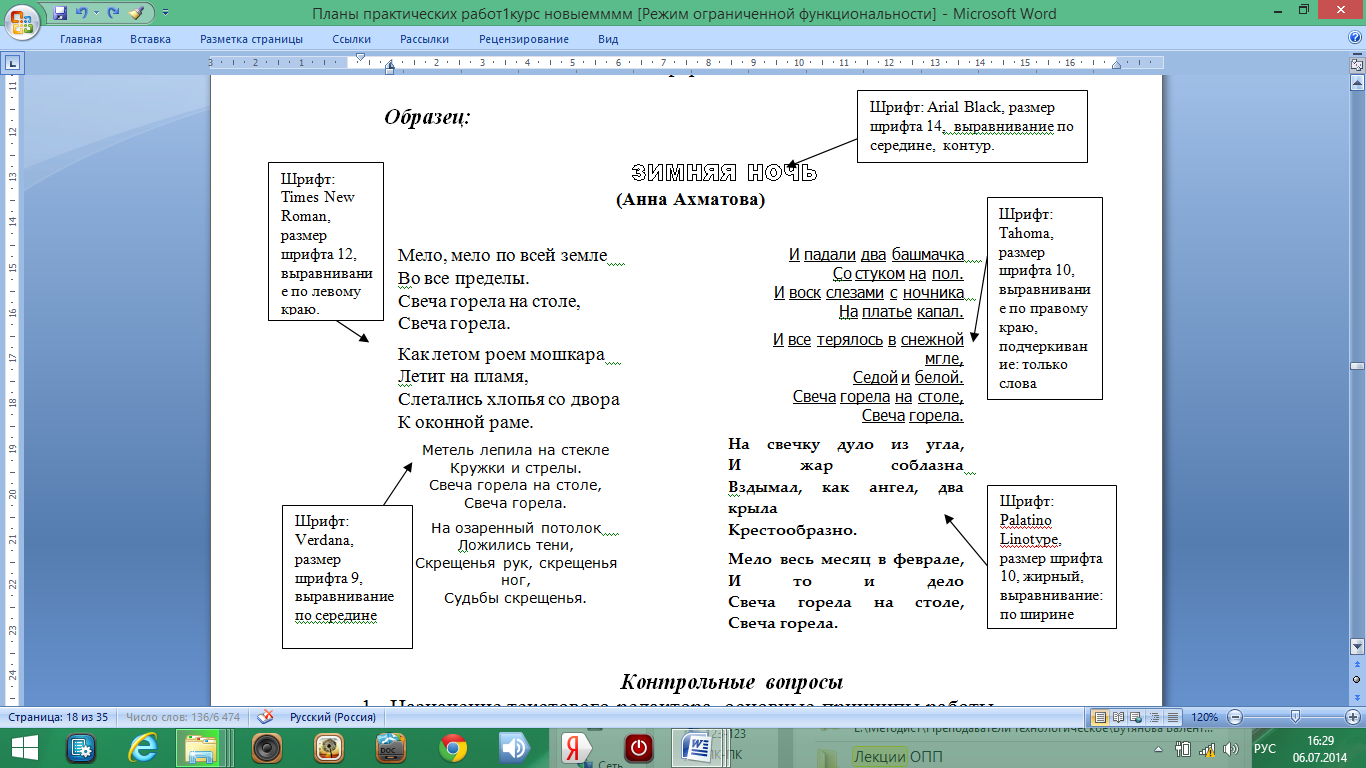
Task: Open File Explorer from taskbar
Action: click(204, 748)
